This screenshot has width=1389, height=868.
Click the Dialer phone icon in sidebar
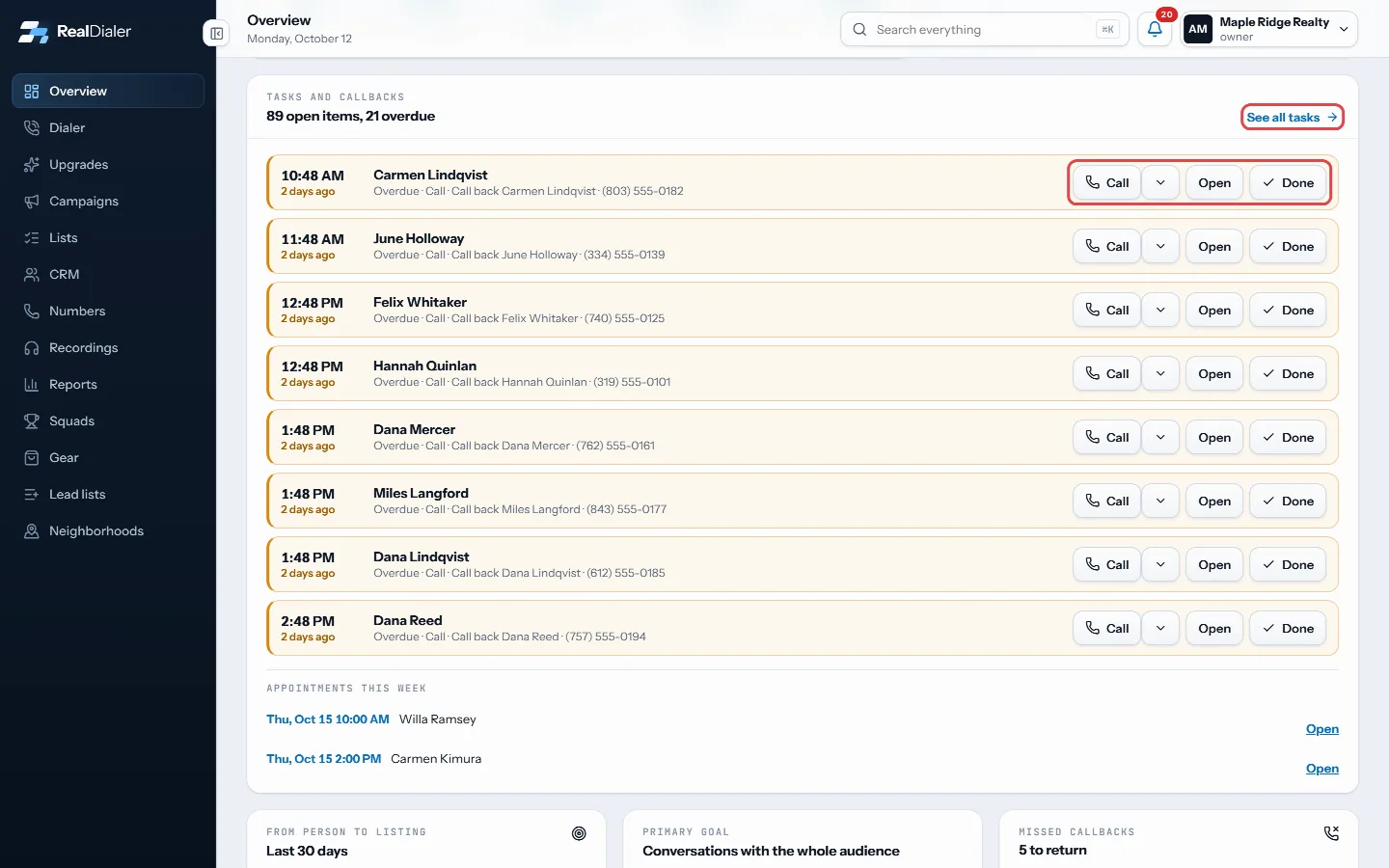click(32, 128)
